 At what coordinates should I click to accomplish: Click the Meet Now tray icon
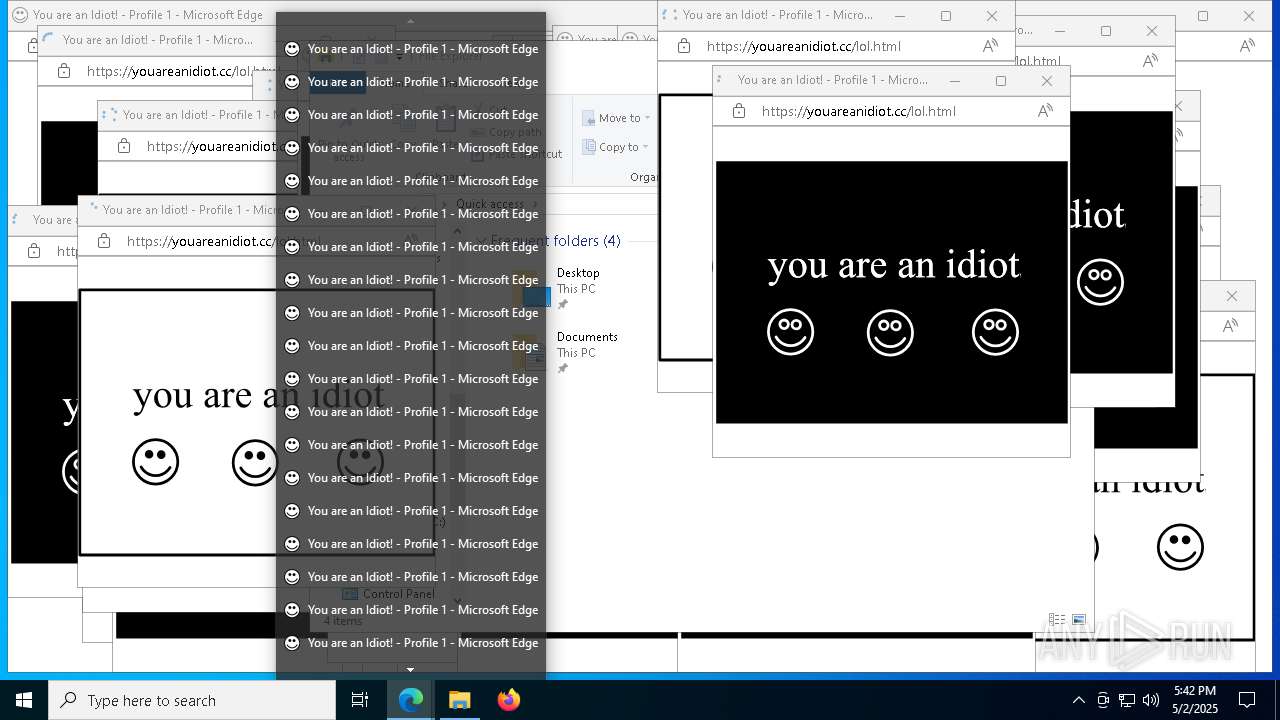coord(1103,700)
